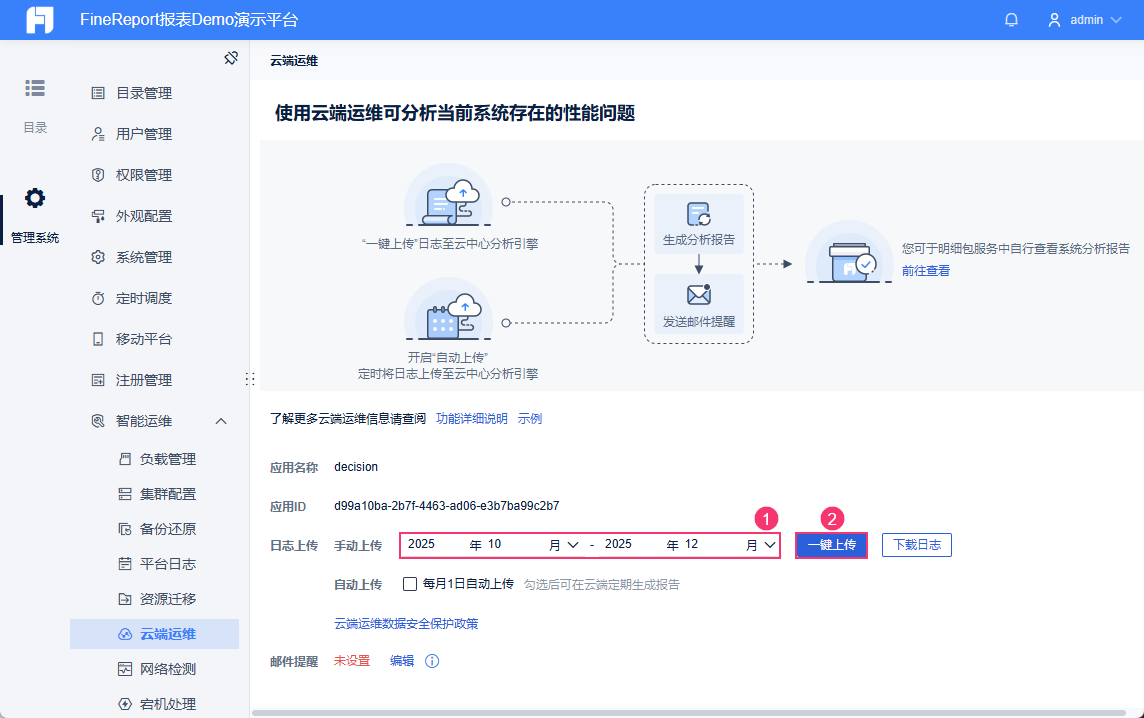Click the 发送邮件提醒 envelope icon
Screen dimensions: 1144x718
[x=698, y=294]
